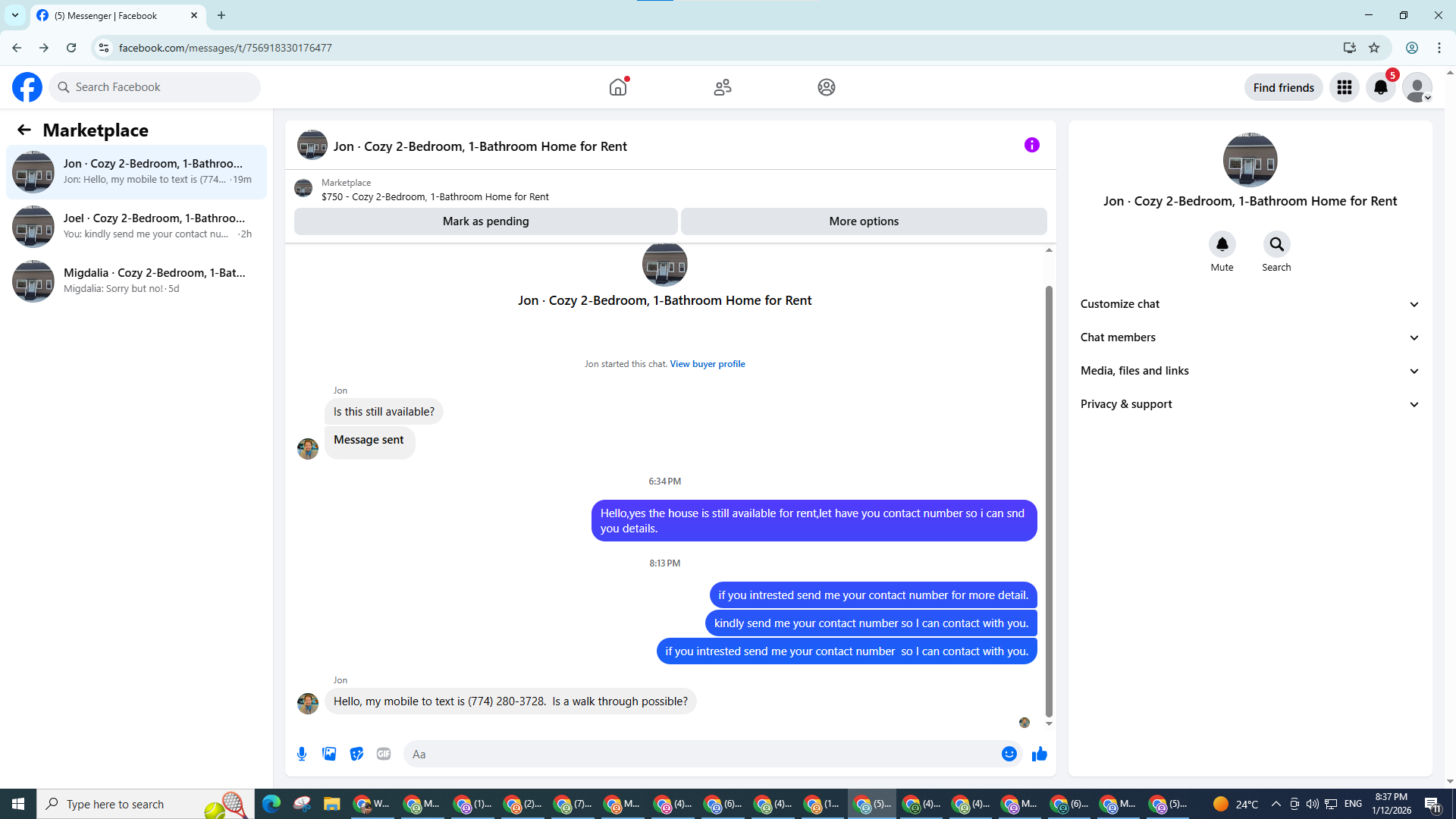Attach a photo using image icon
The width and height of the screenshot is (1456, 819).
[x=329, y=754]
